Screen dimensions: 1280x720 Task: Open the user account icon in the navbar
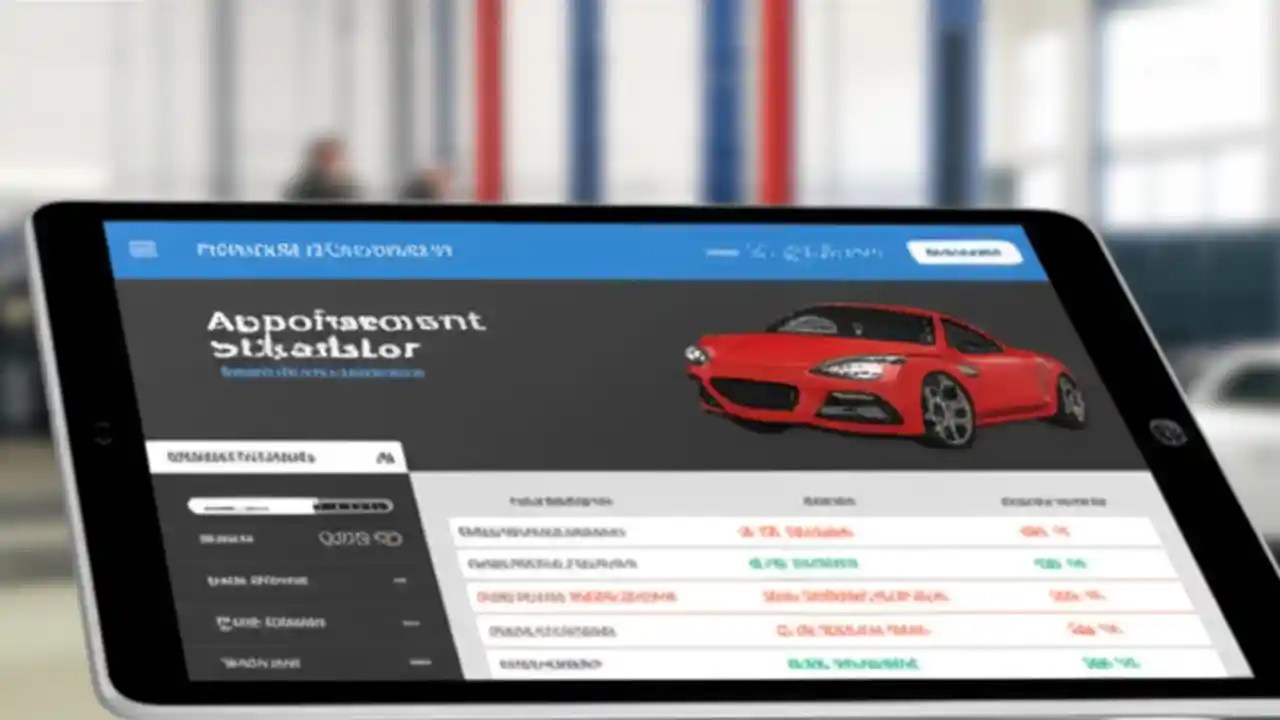tap(965, 252)
